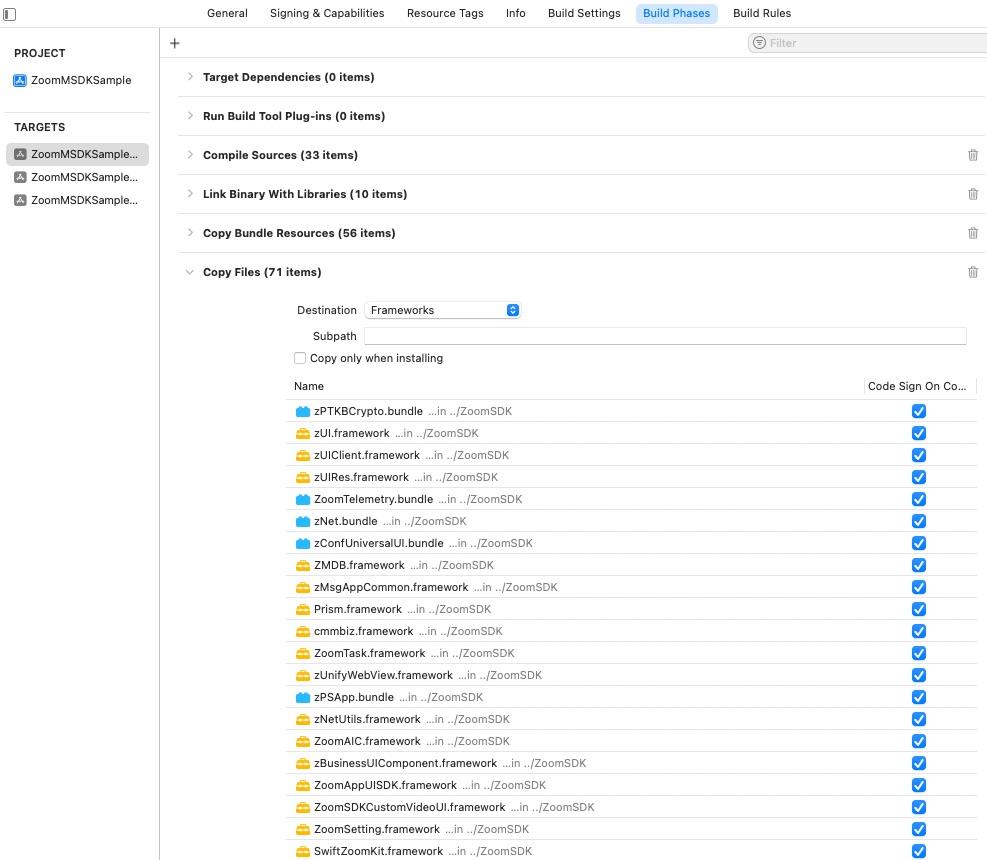The width and height of the screenshot is (987, 860).
Task: Expand Run Build Tool Plug-ins section
Action: [190, 116]
